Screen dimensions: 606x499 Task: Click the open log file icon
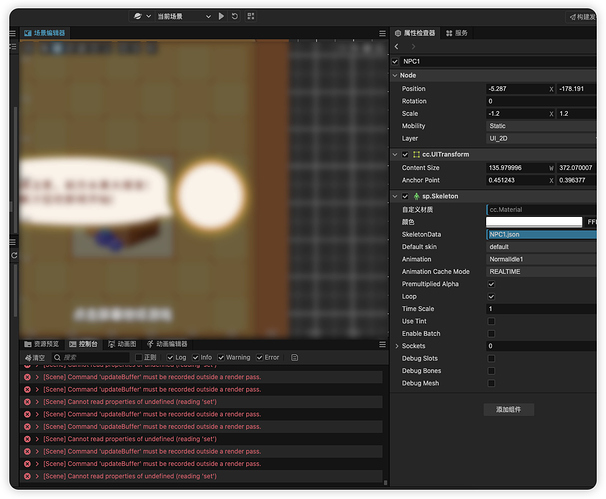pyautogui.click(x=294, y=358)
